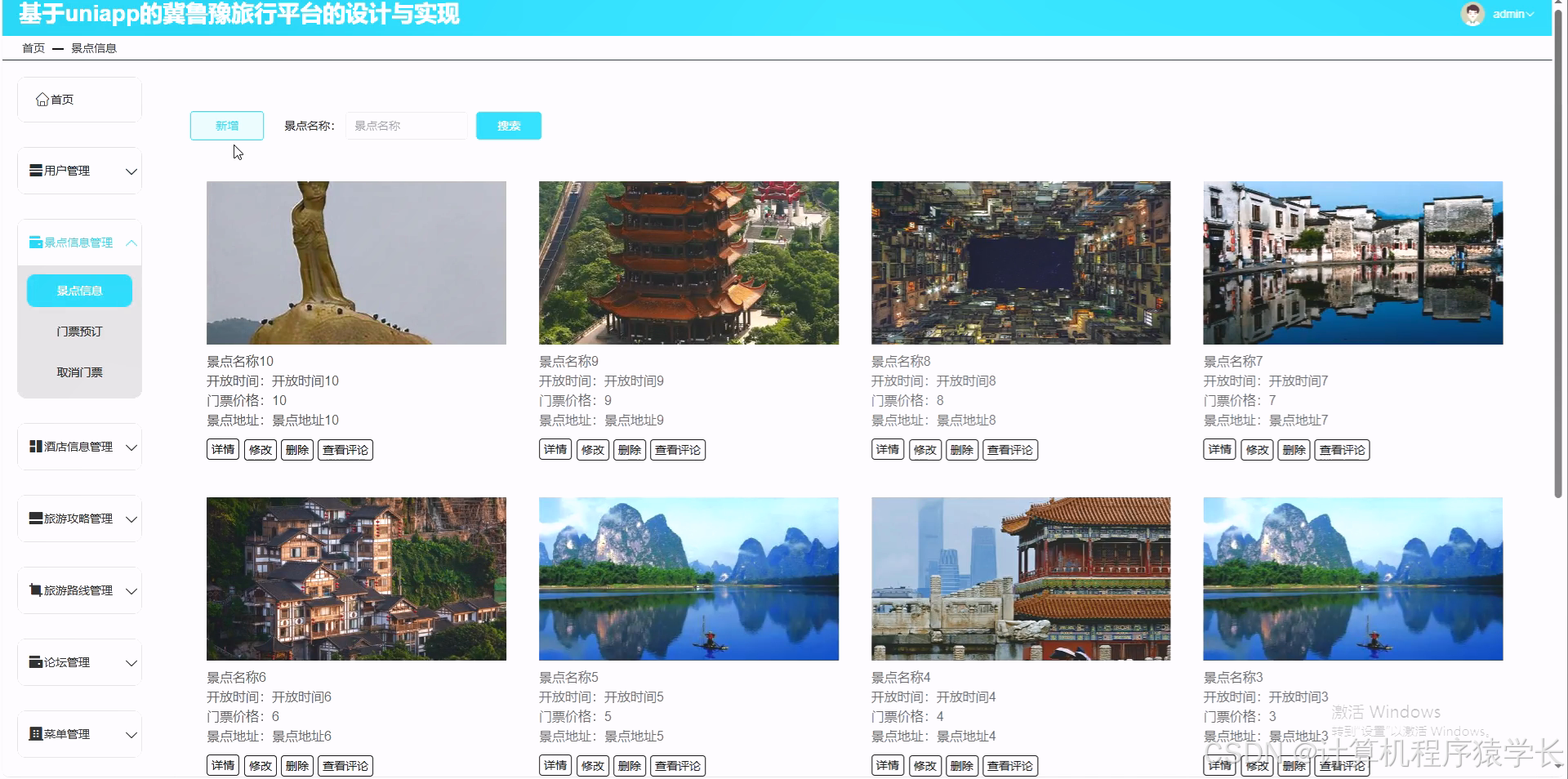Viewport: 1568px width, 779px height.
Task: Open the admin account dropdown
Action: click(x=1513, y=14)
